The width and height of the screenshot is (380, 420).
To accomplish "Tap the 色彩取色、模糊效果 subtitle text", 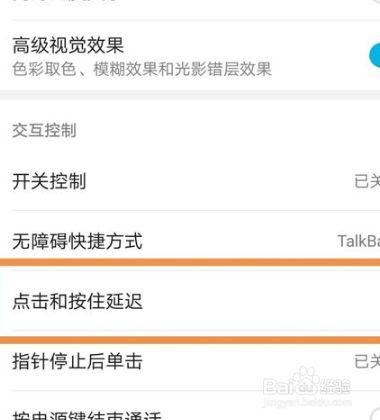I will 142,69.
